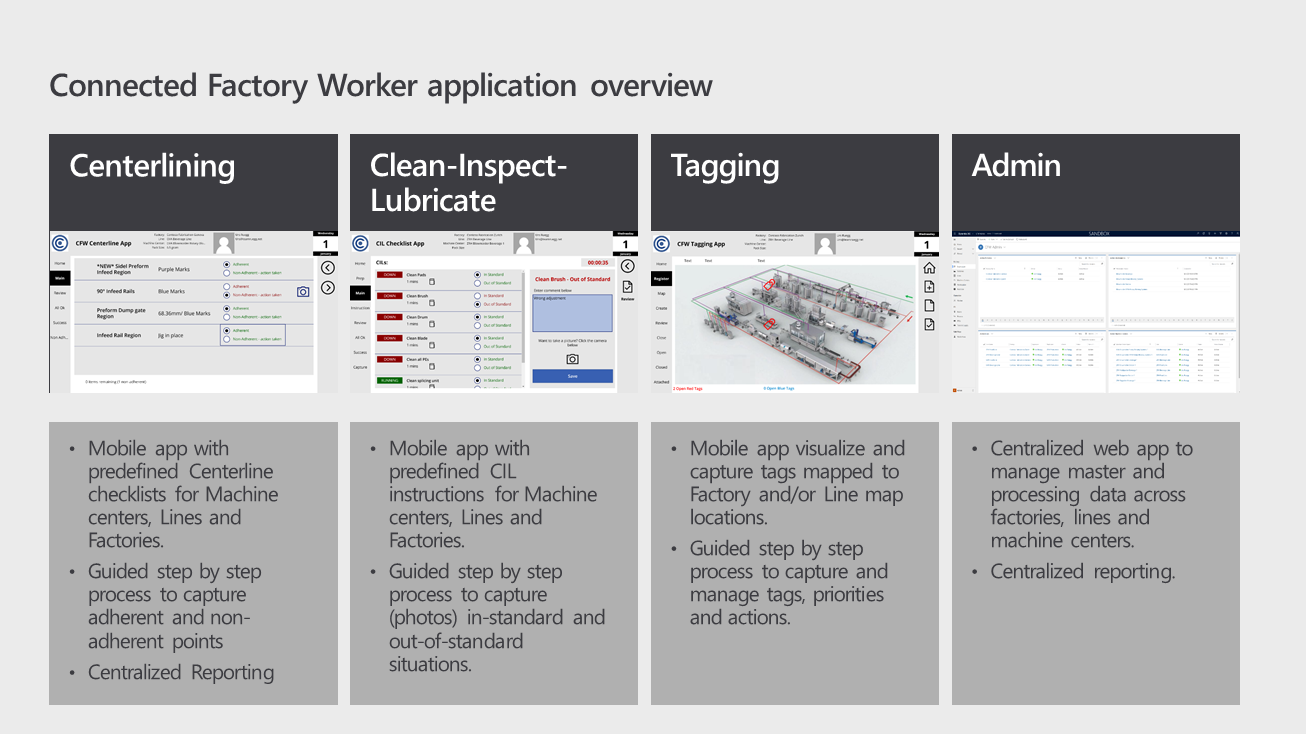Click the home icon in Tagging App
The height and width of the screenshot is (734, 1306).
(x=929, y=268)
